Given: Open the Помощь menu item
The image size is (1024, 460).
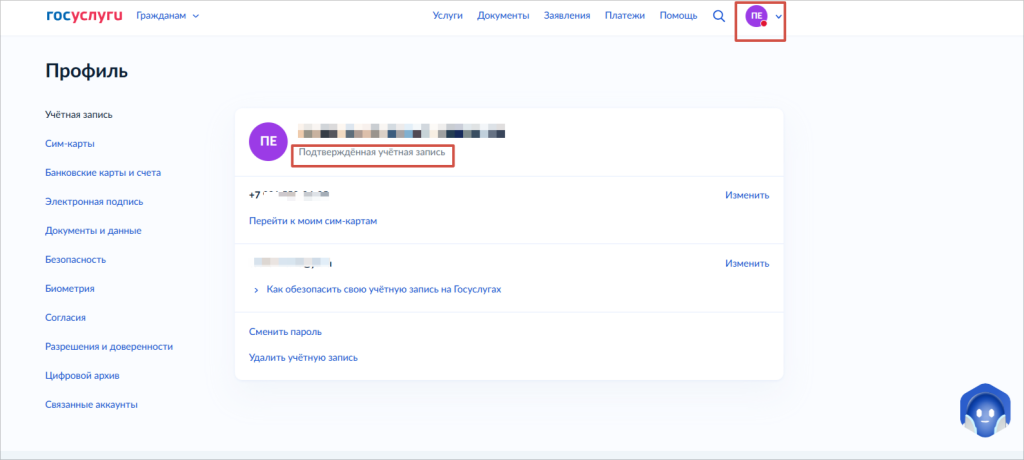Looking at the screenshot, I should coord(678,16).
